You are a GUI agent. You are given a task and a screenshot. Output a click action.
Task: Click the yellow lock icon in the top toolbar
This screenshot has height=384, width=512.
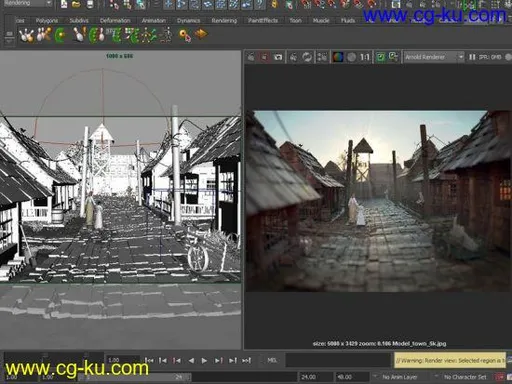[274, 4]
